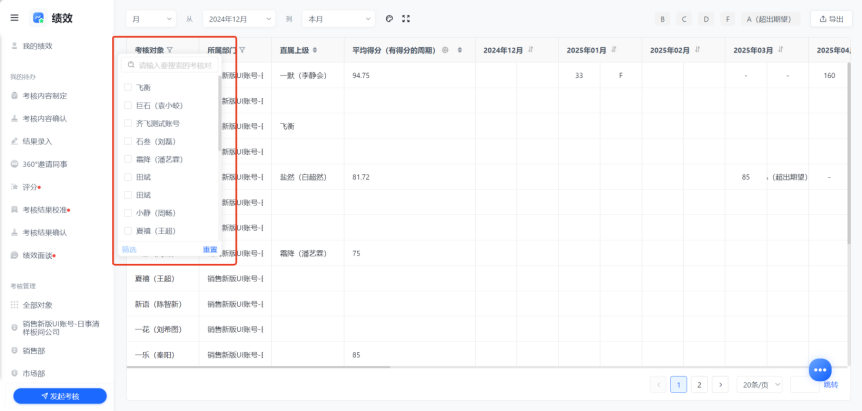Click the C grade legend tag
This screenshot has width=862, height=411.
[684, 19]
